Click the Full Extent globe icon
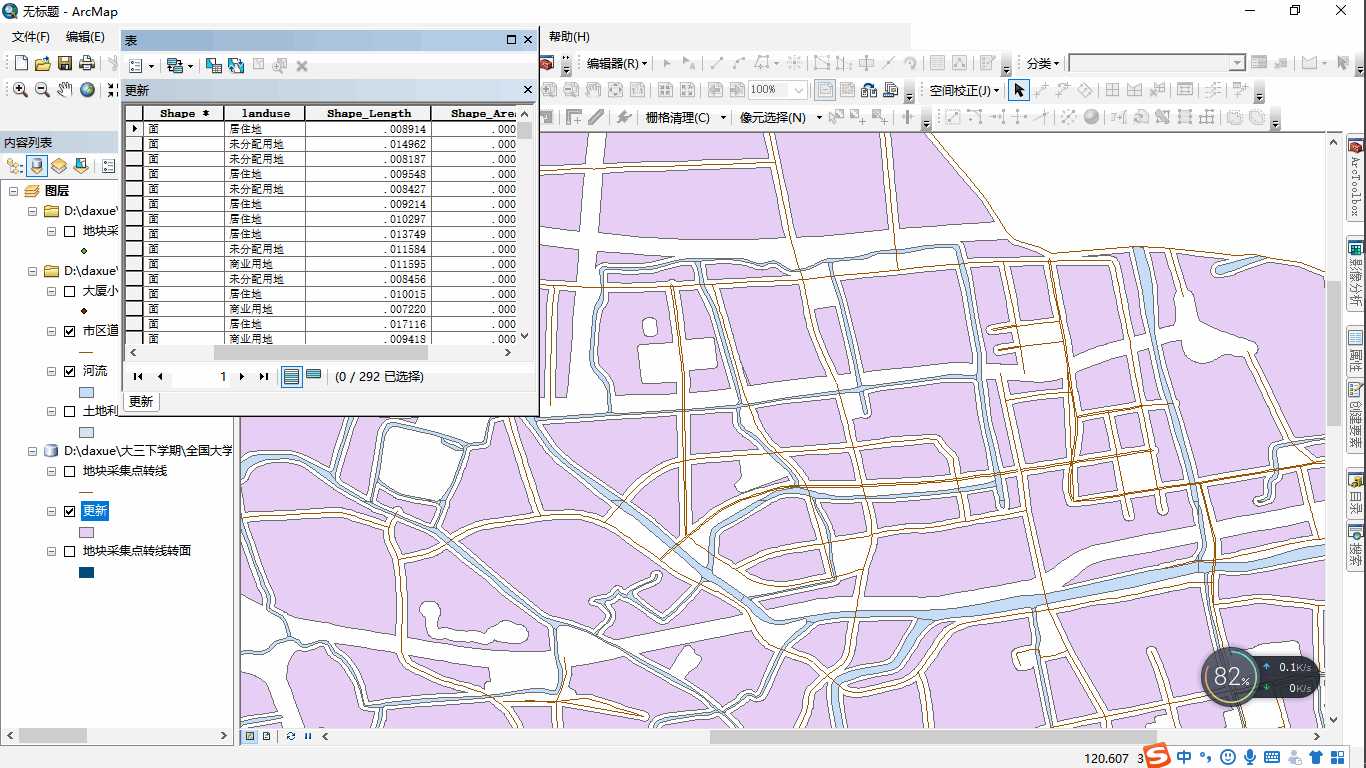The height and width of the screenshot is (768, 1366). click(x=87, y=90)
